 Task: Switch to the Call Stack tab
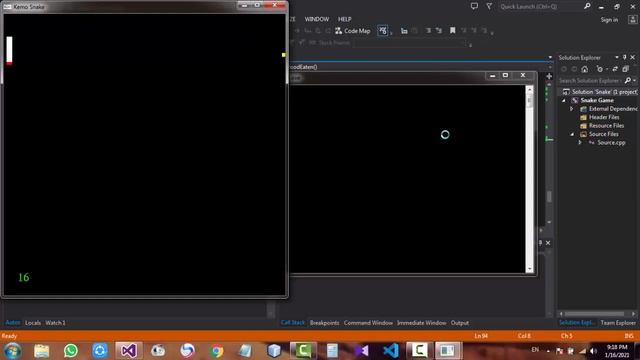(x=293, y=323)
